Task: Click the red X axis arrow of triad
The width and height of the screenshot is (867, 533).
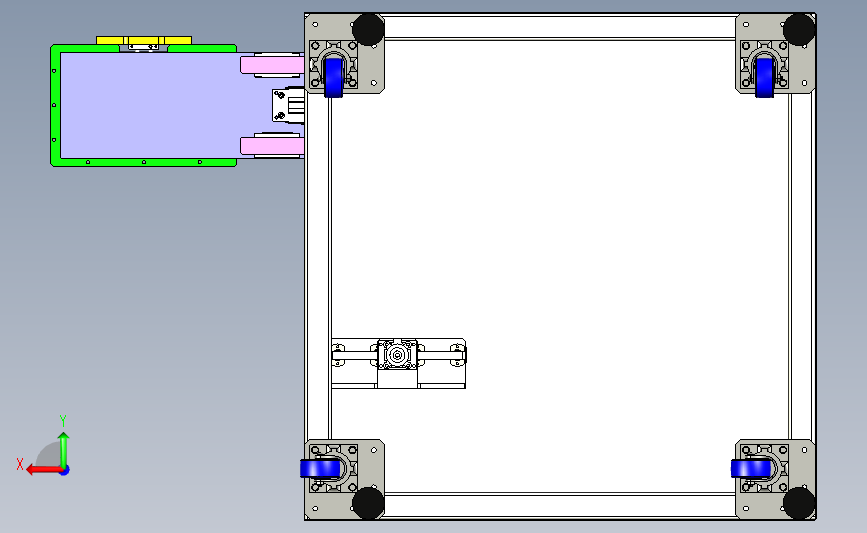Action: coord(43,470)
